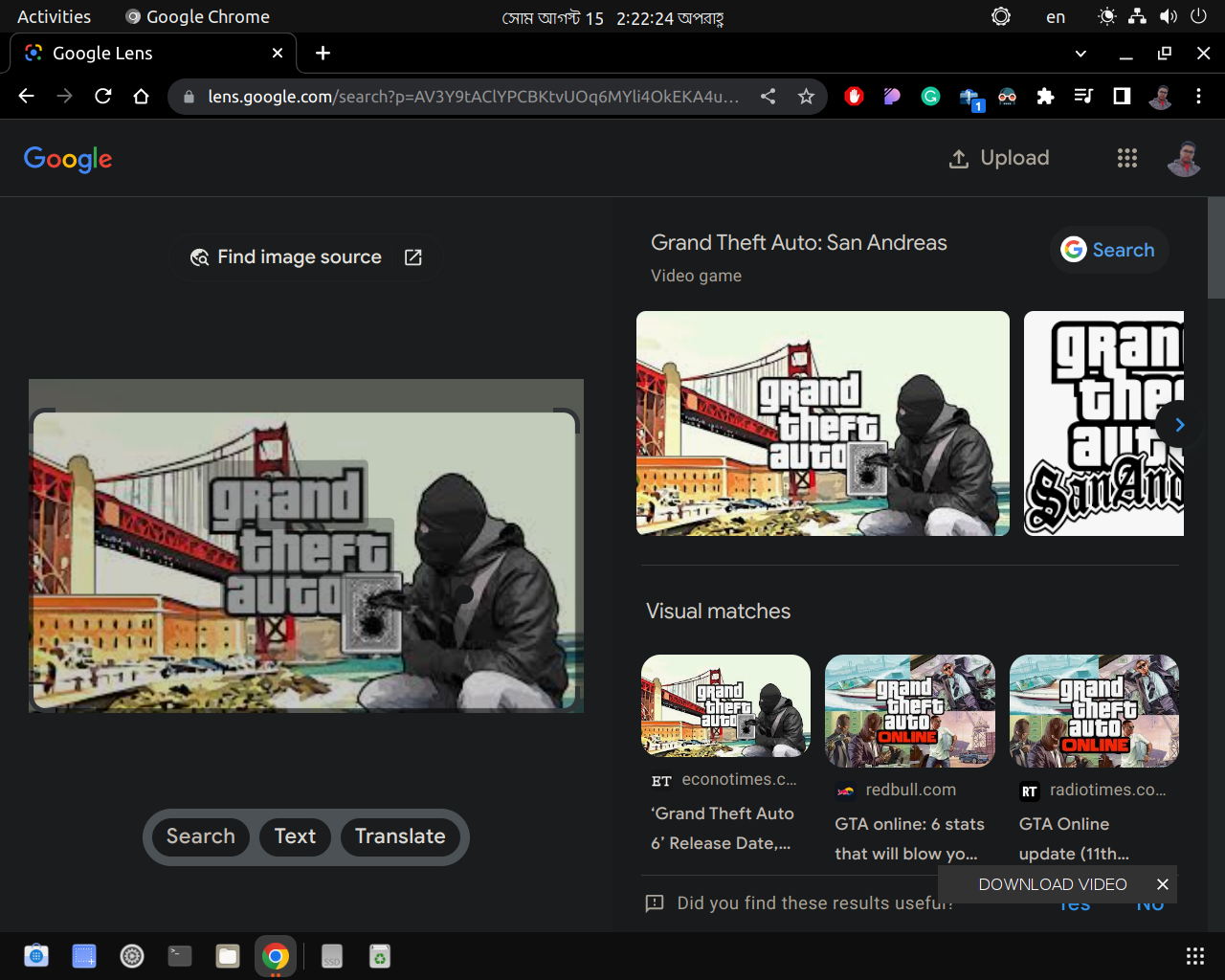
Task: Click the DOWNLOAD VIDEO button
Action: [1053, 884]
